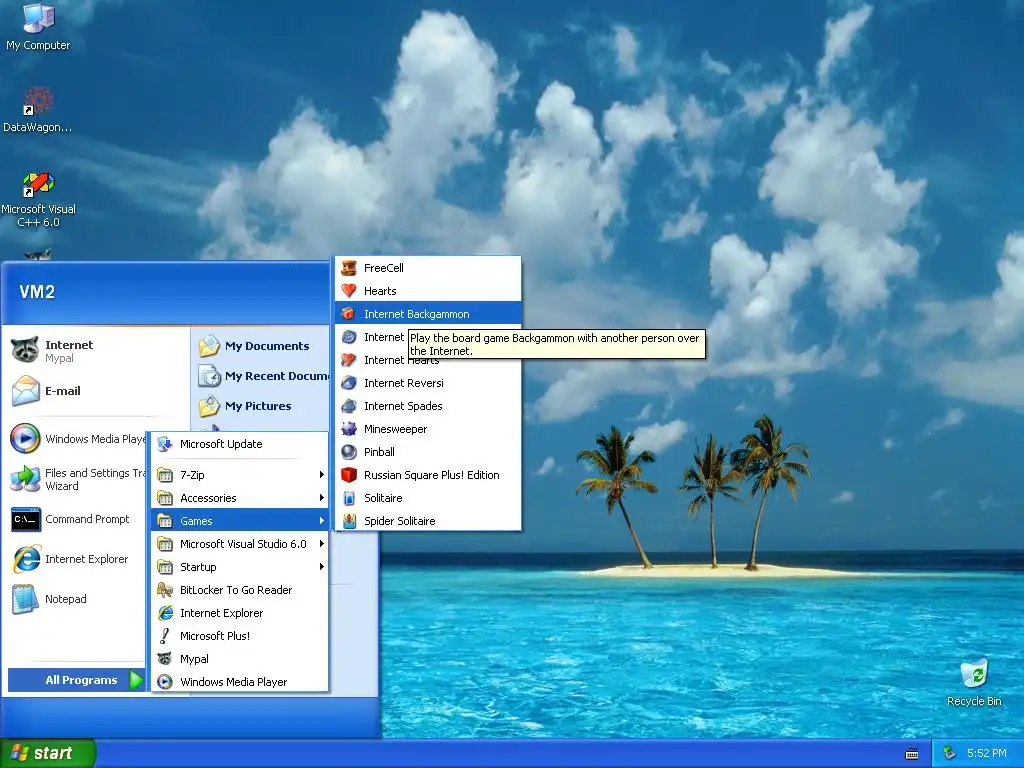Launch Internet Spades from the Games submenu

(x=428, y=406)
